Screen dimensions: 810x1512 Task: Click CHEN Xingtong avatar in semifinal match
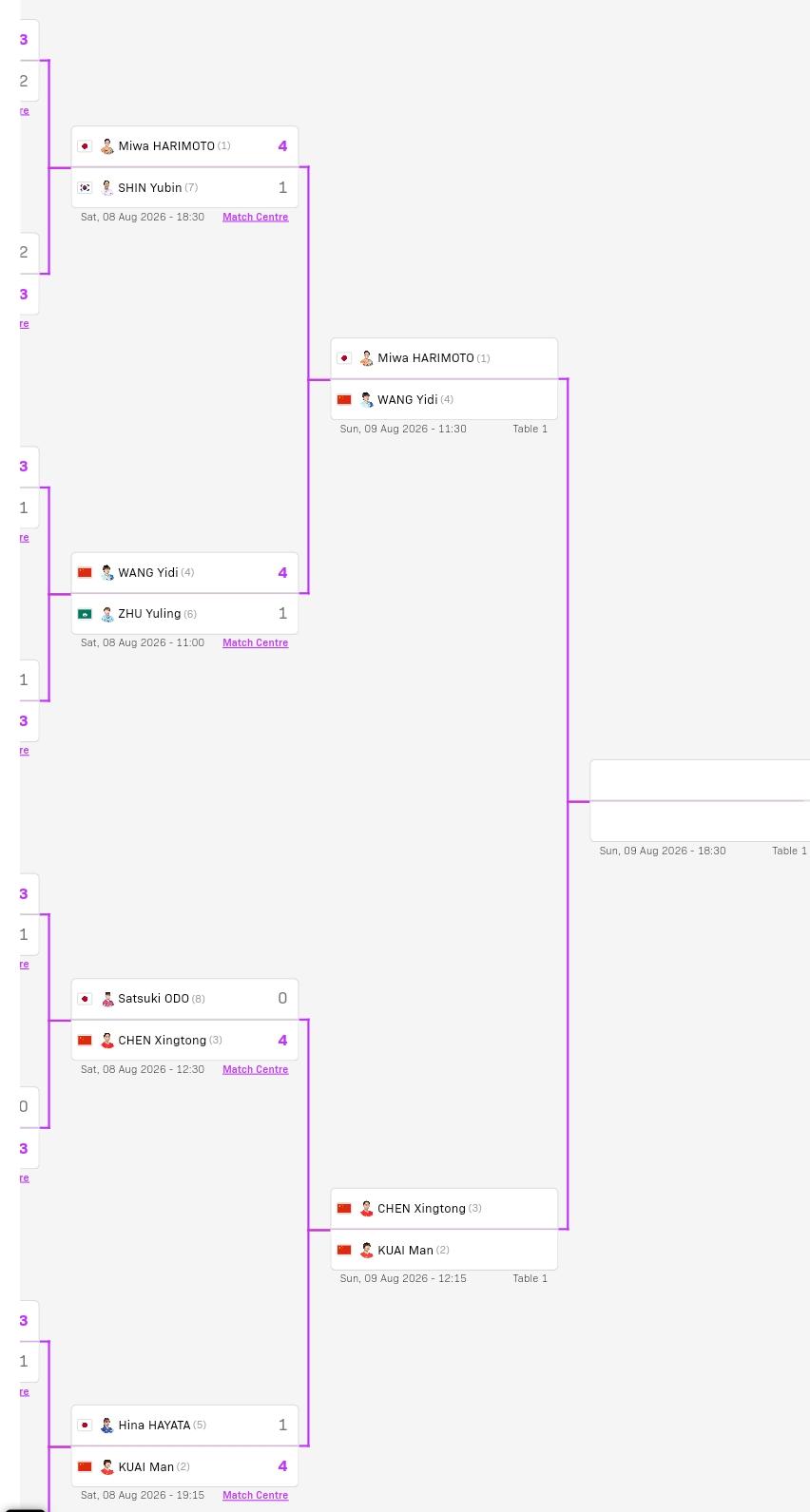pos(367,1209)
